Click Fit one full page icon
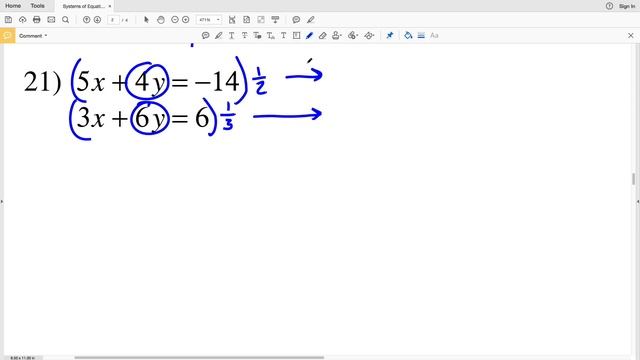The image size is (640, 360). tap(247, 20)
